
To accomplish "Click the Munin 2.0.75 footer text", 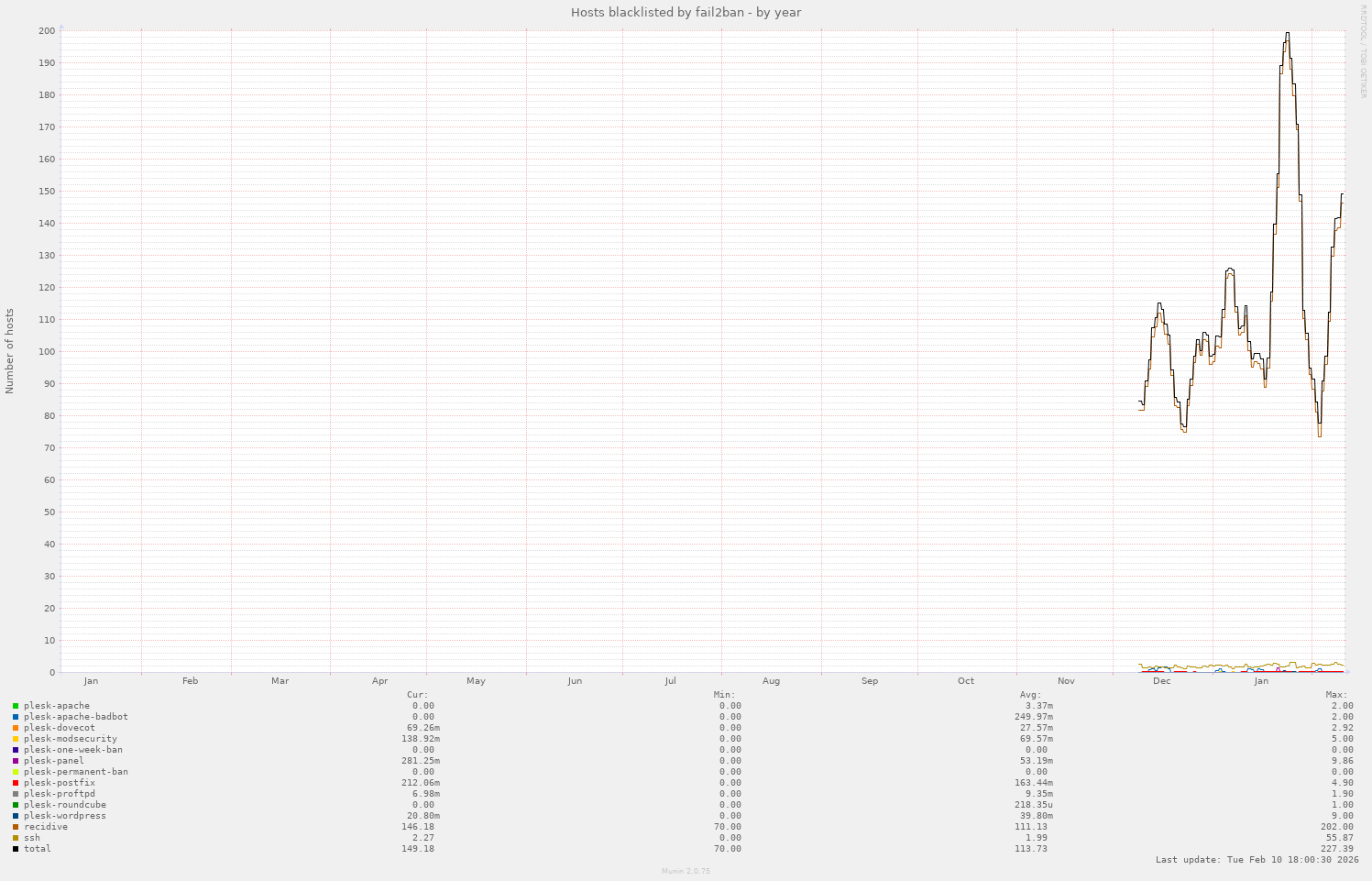I will tap(686, 871).
